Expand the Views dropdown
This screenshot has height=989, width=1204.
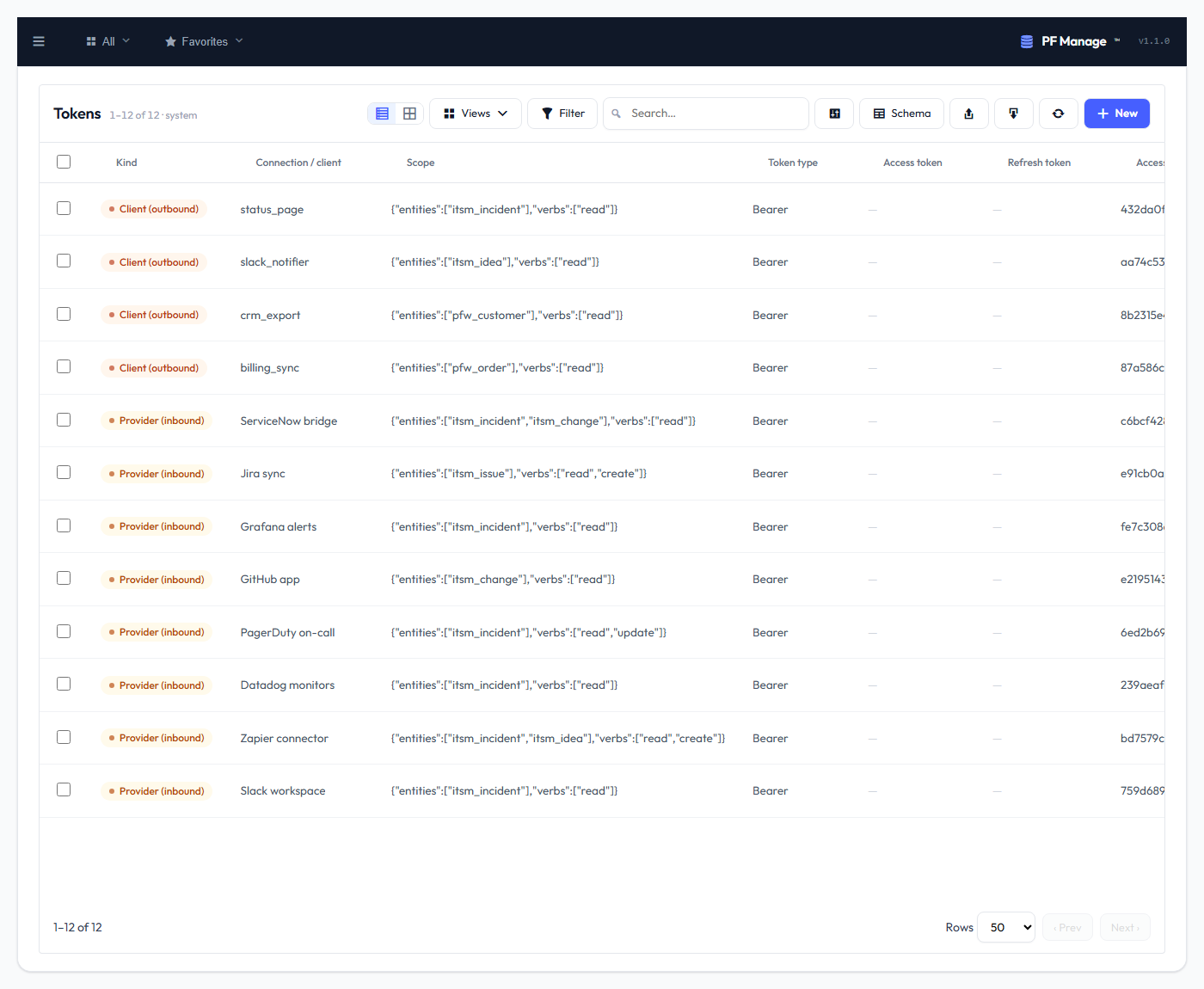click(x=476, y=114)
